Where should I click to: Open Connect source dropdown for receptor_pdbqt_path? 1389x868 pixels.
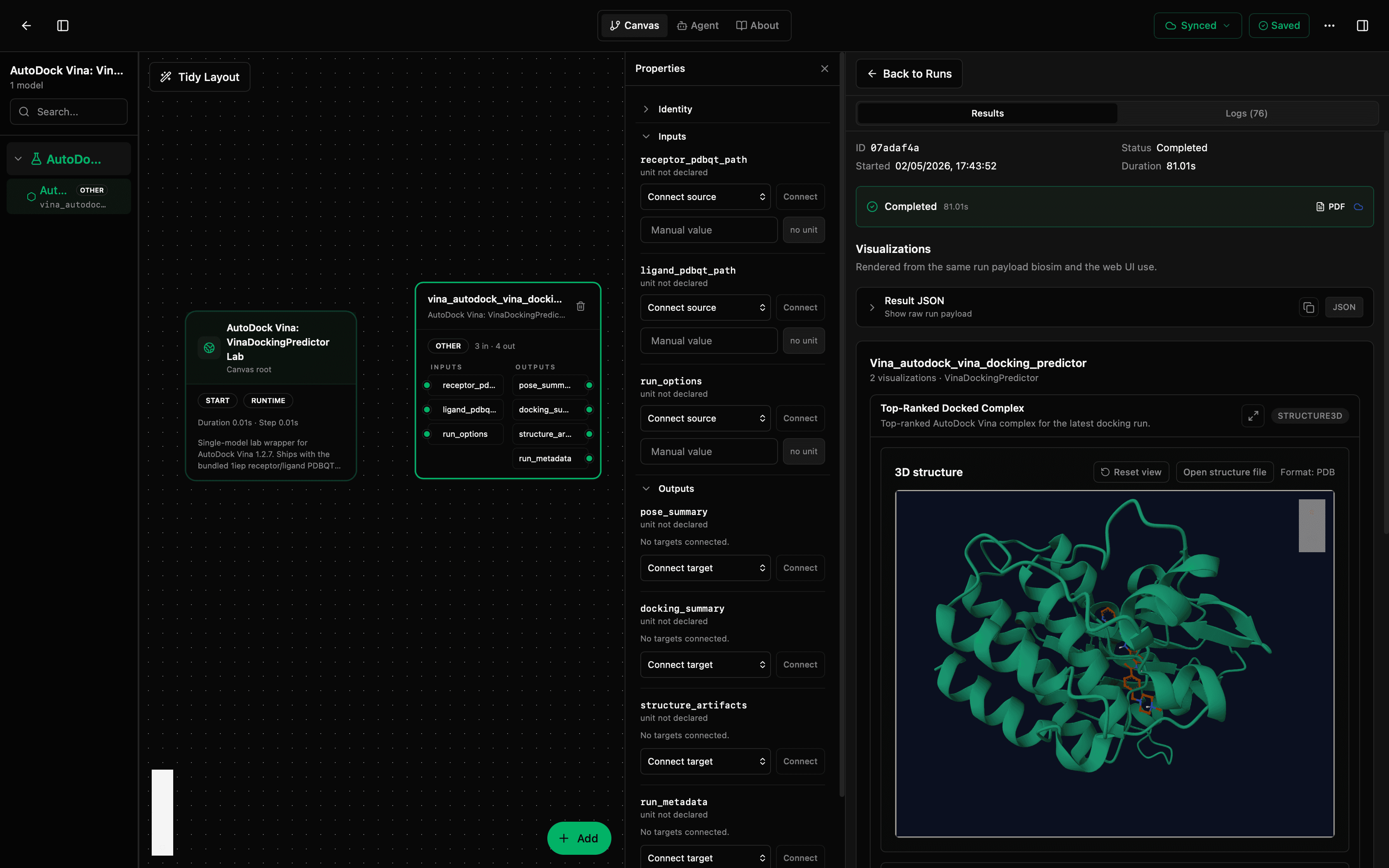click(x=705, y=197)
